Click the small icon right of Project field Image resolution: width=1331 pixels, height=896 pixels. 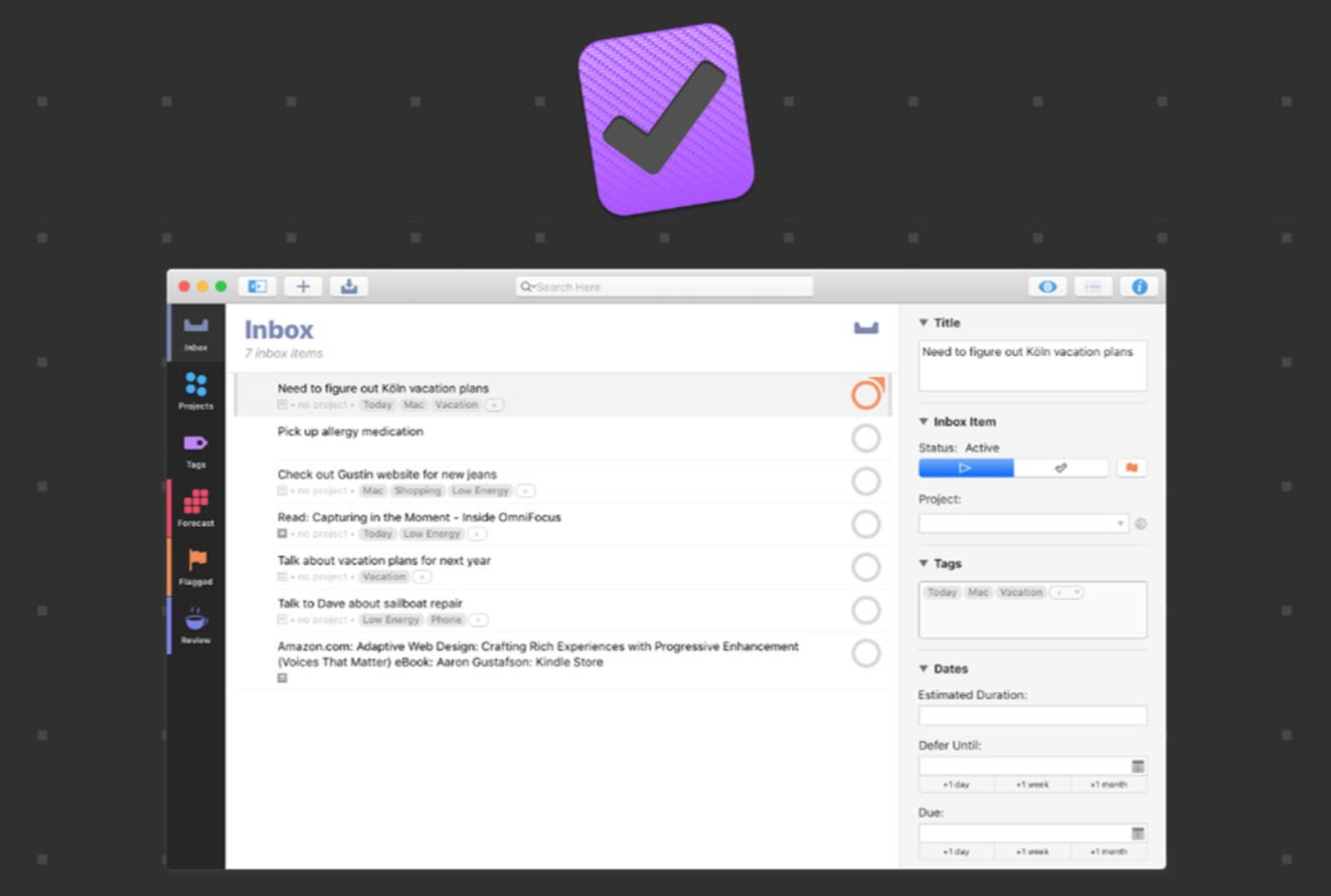point(1140,524)
